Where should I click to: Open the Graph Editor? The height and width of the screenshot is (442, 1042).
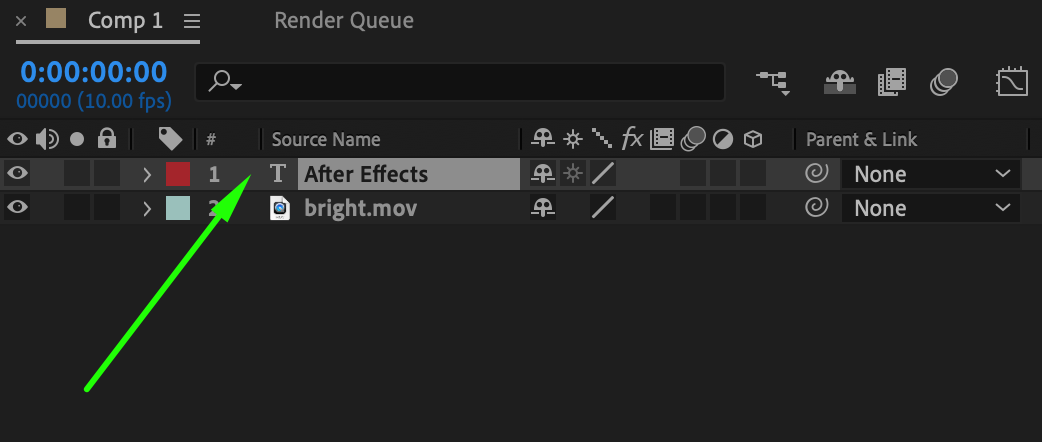[1012, 82]
